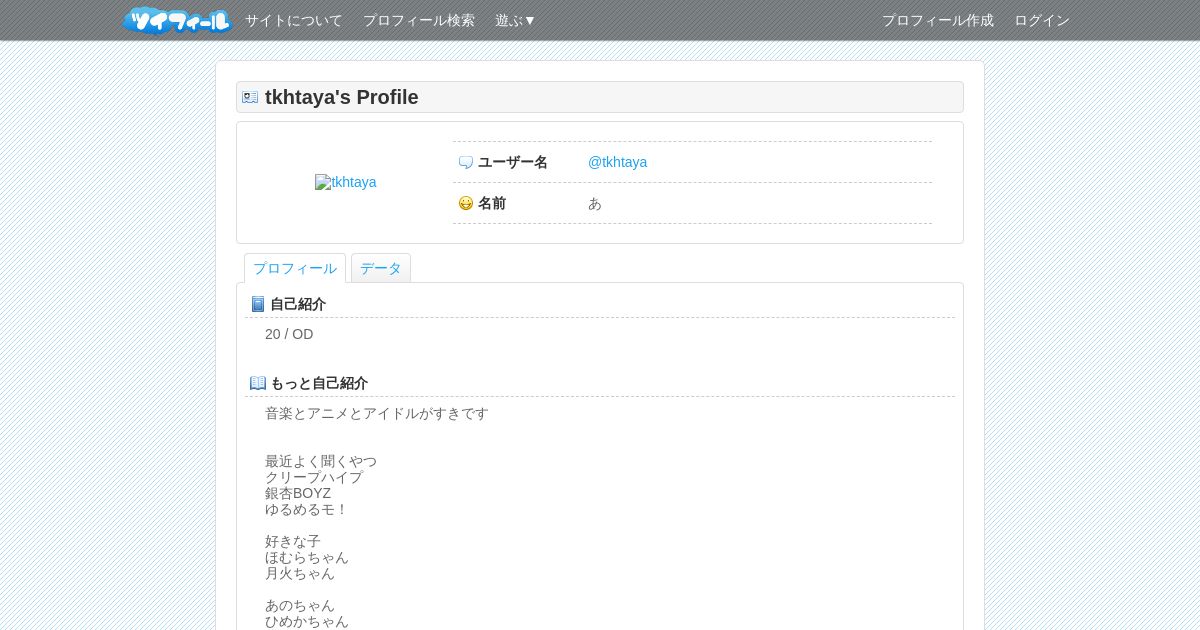Viewport: 1200px width, 630px height.
Task: Click the speech bubble icon next to ユーザー名
Action: pyautogui.click(x=466, y=162)
